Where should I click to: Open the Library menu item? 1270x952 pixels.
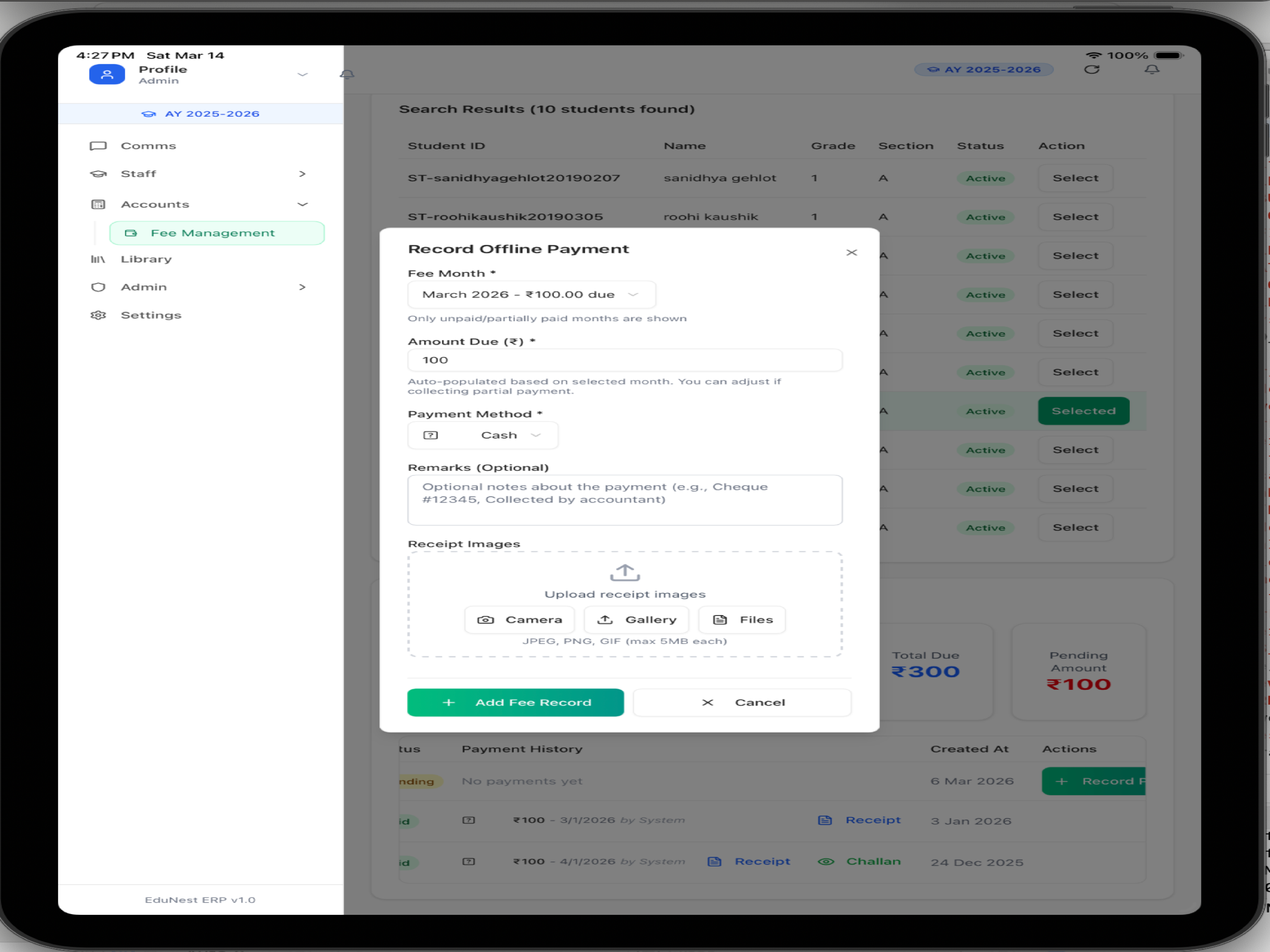point(146,259)
